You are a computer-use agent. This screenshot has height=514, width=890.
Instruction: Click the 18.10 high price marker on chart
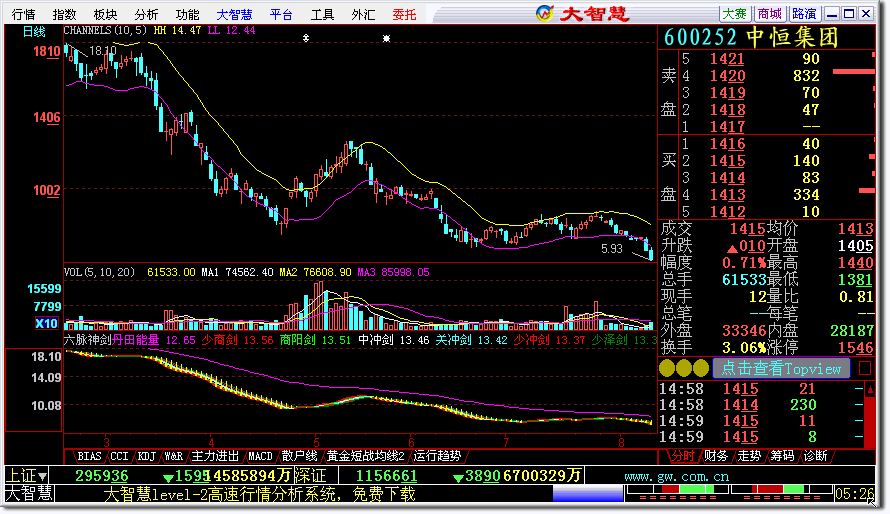pyautogui.click(x=103, y=50)
